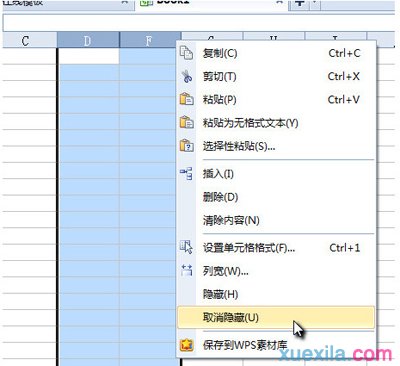400x366 pixels.
Task: Select 取消隐藏(U) to unhide columns
Action: (x=276, y=317)
